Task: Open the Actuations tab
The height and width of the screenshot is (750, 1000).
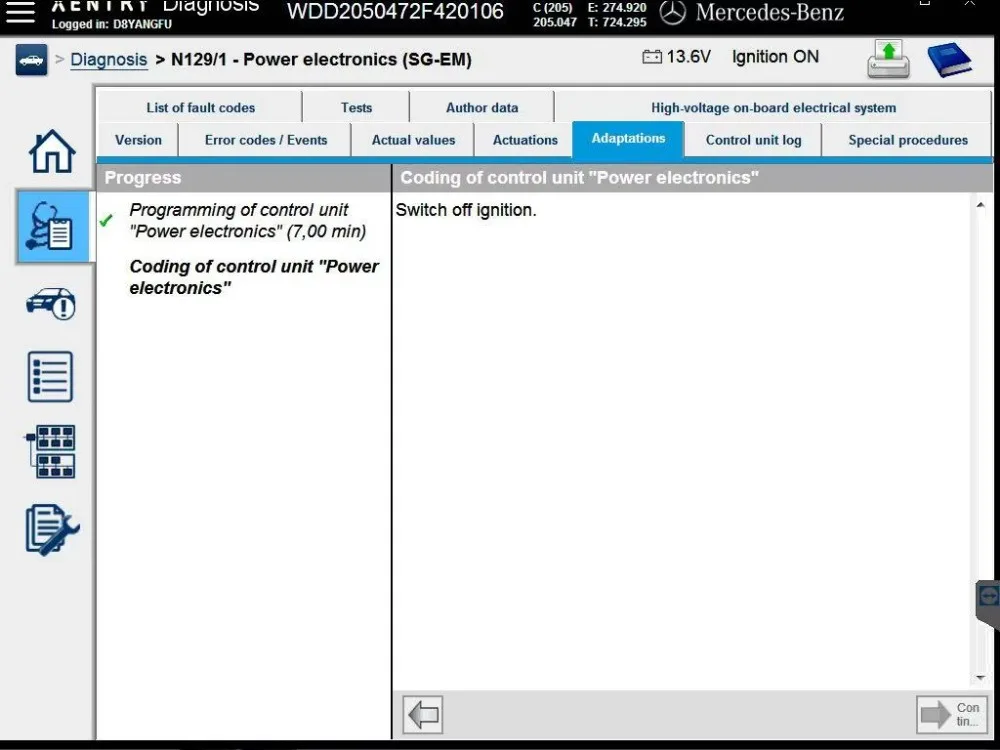Action: click(x=525, y=140)
